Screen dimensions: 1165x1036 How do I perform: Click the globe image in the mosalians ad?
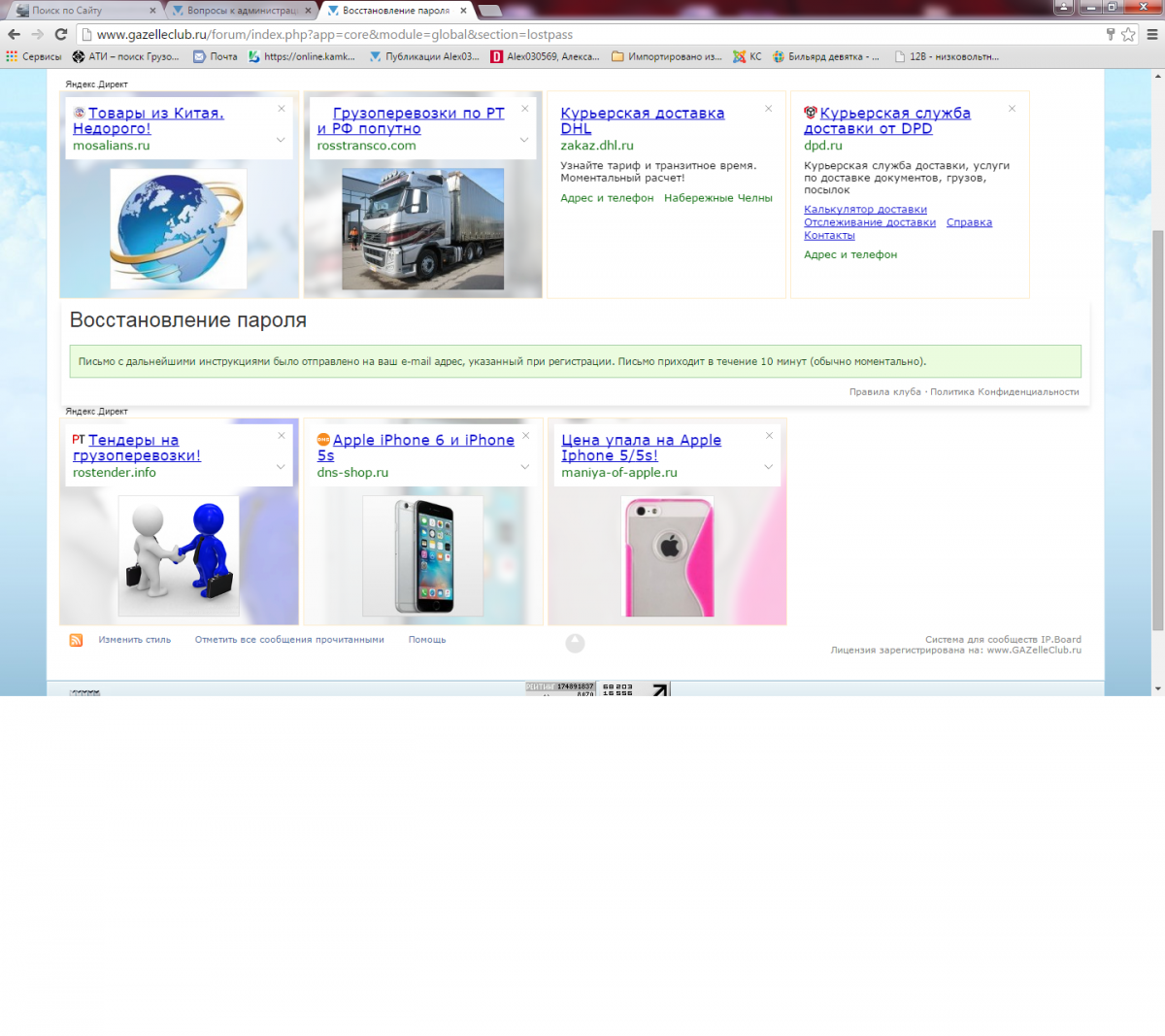(179, 228)
